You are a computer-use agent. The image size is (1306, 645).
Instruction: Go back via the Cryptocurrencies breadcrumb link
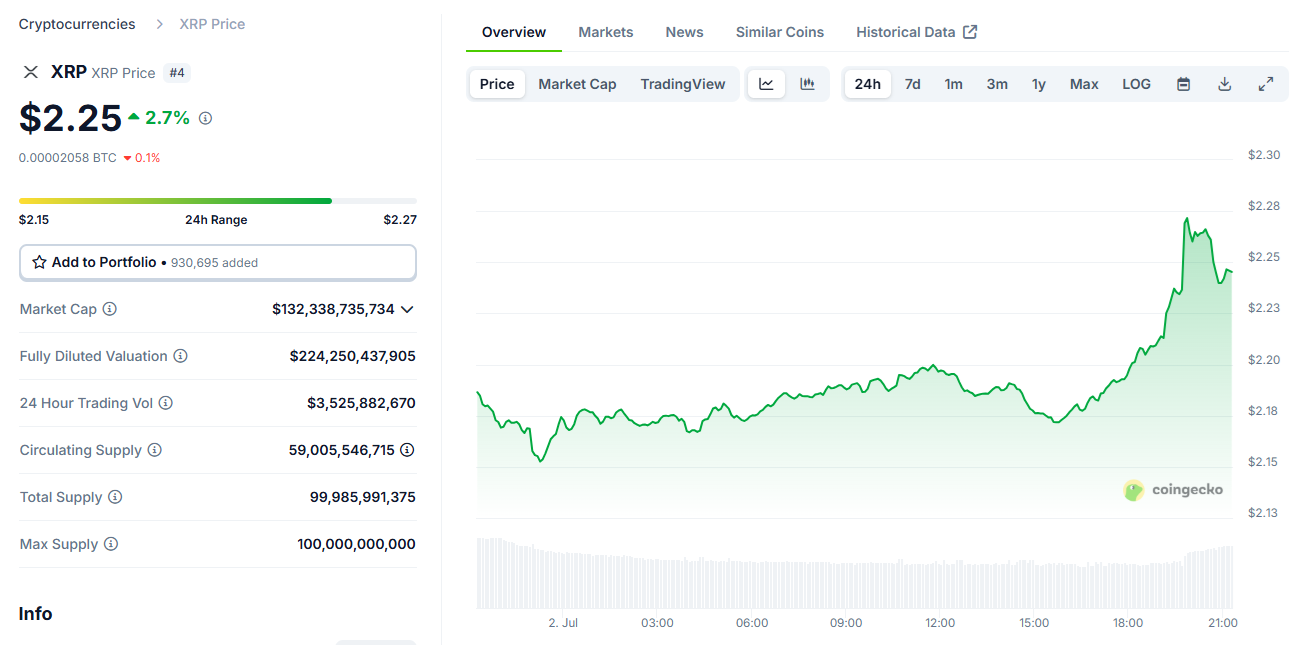tap(76, 23)
